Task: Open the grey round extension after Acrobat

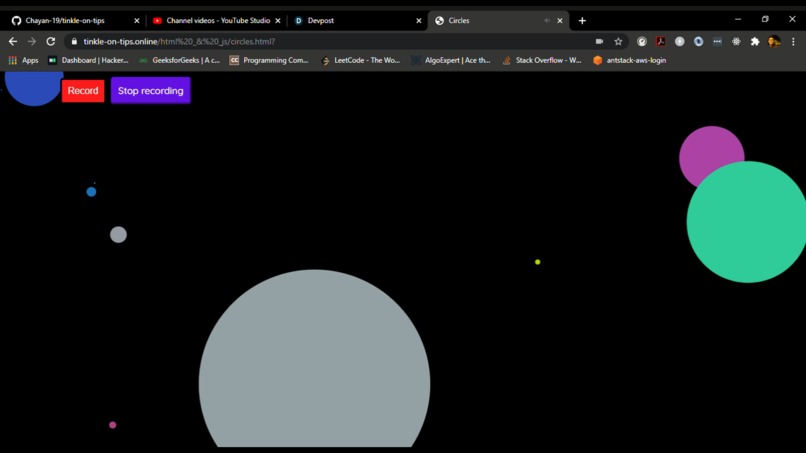Action: (x=680, y=42)
